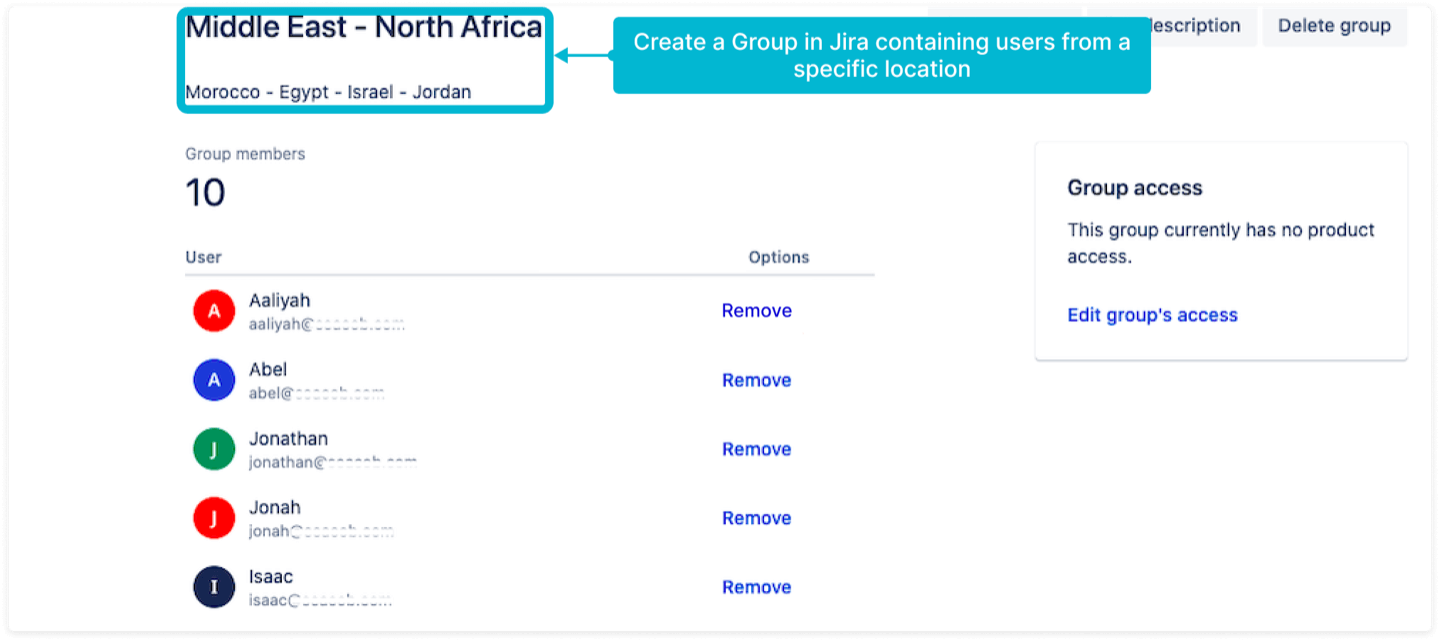Select the Middle East - North Africa title
This screenshot has height=641, width=1440.
(x=364, y=28)
